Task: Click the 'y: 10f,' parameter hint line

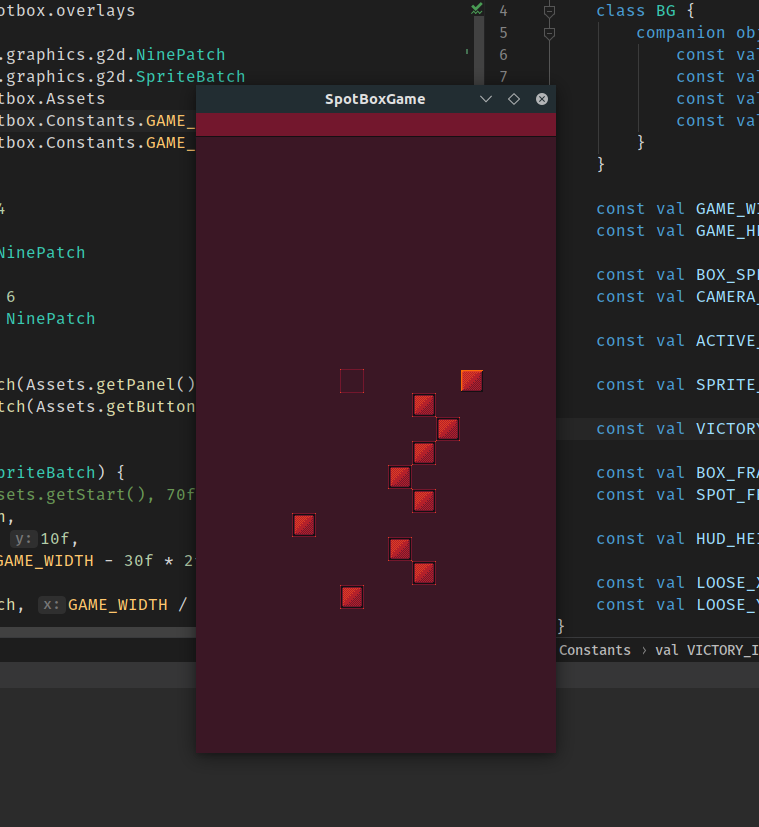Action: (x=44, y=538)
